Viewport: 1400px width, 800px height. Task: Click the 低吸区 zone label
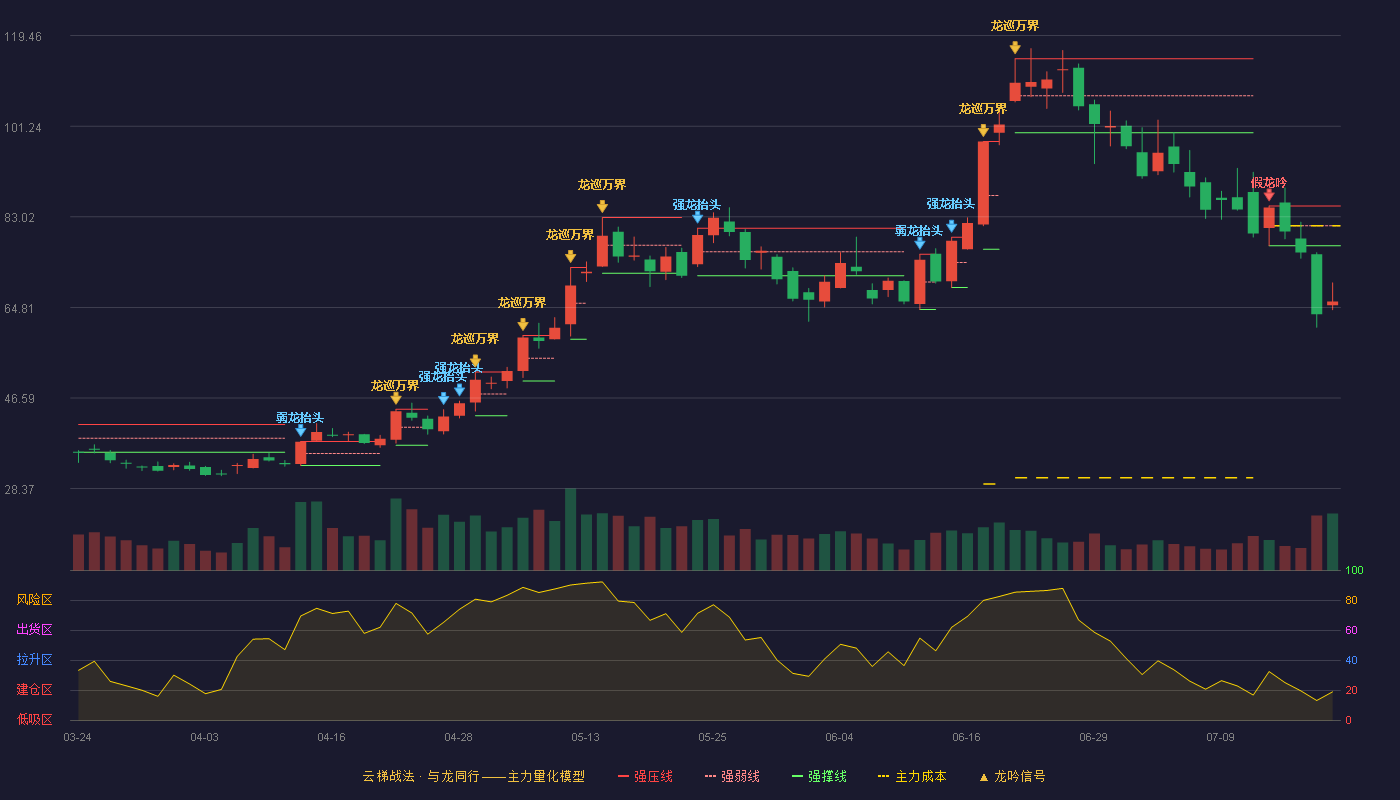click(34, 720)
